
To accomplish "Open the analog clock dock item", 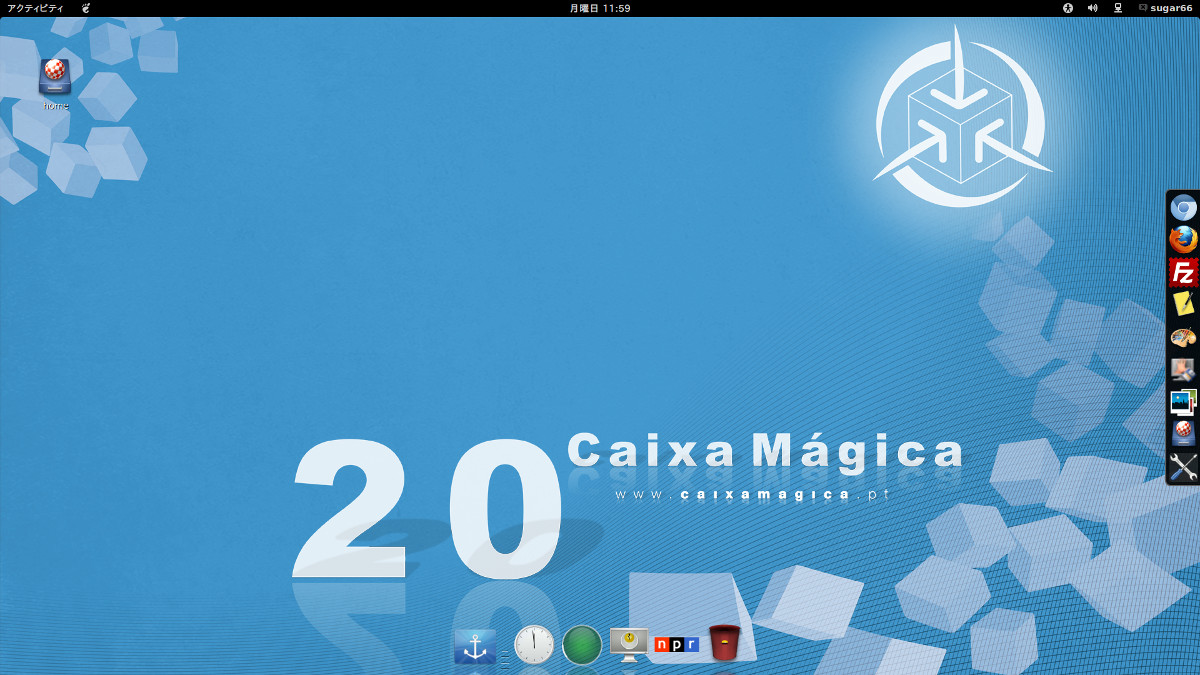I will click(534, 645).
